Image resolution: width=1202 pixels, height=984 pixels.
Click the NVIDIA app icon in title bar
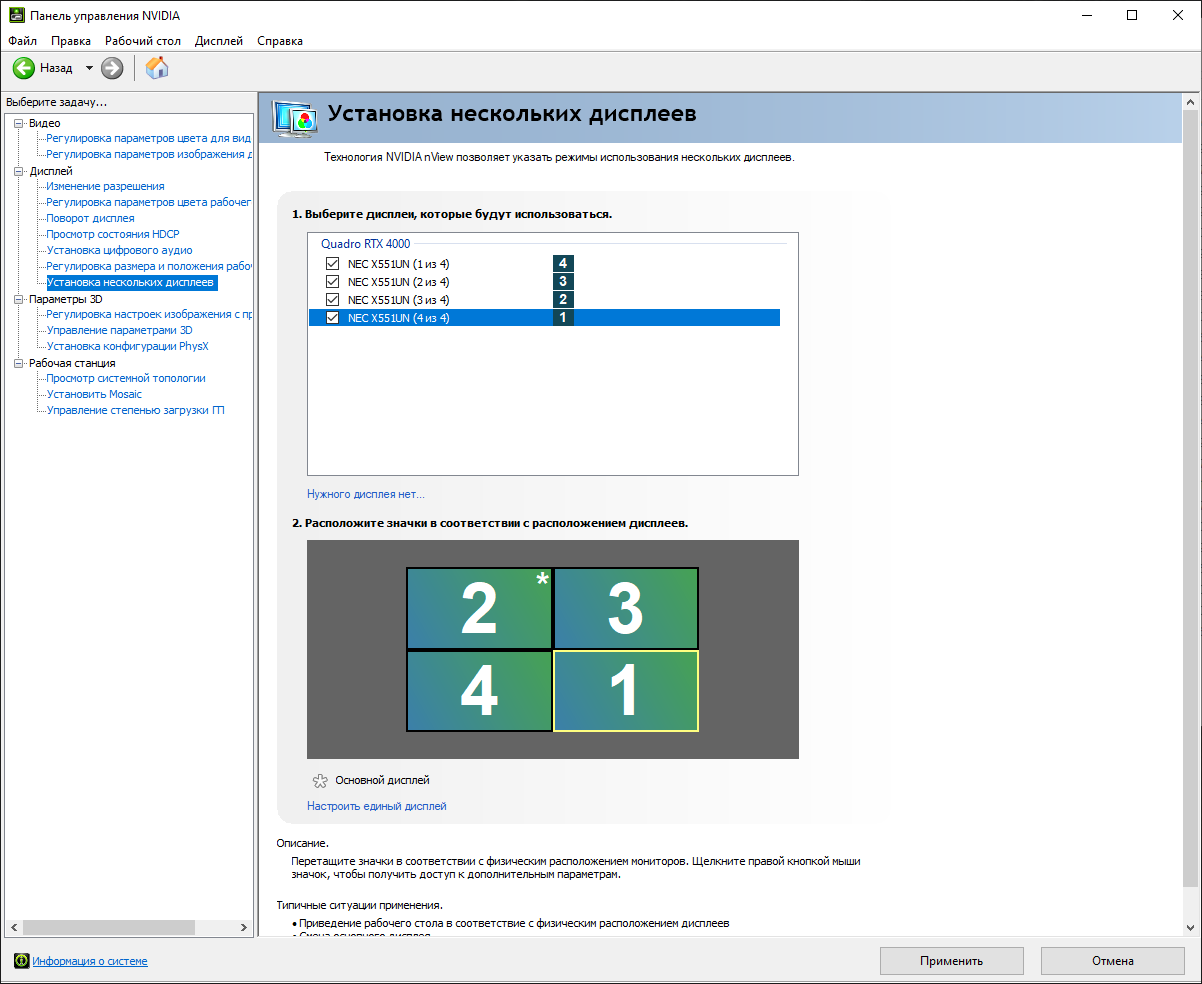[17, 16]
